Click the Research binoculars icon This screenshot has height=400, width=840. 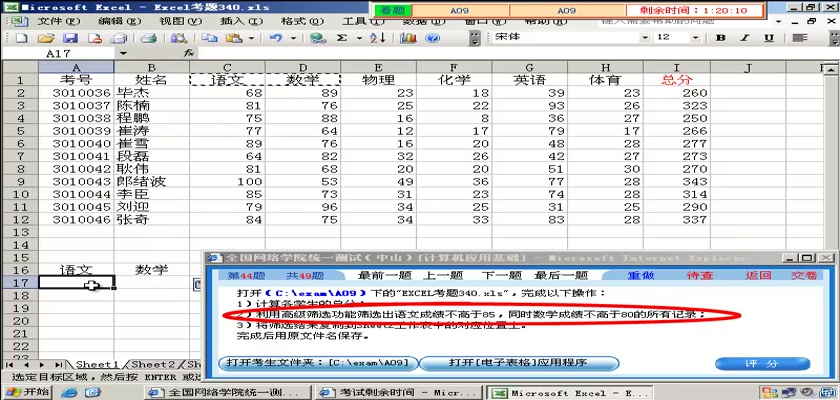(178, 38)
